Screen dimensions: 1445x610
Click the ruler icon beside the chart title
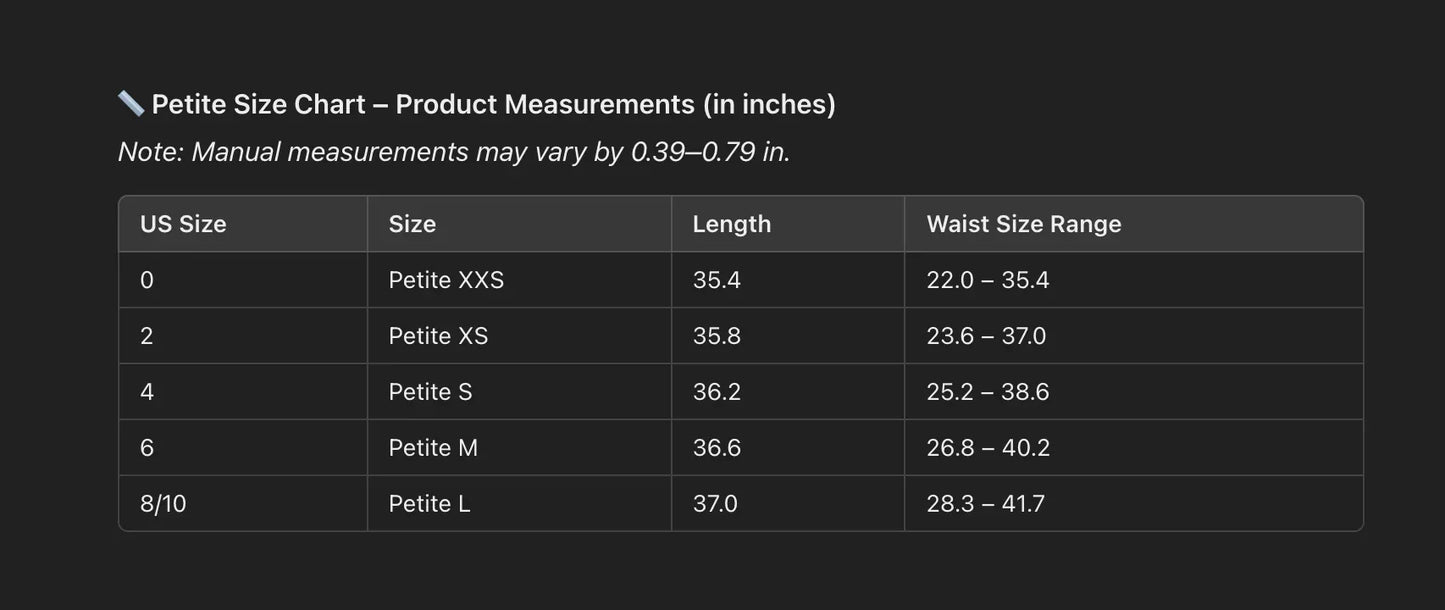pos(131,103)
